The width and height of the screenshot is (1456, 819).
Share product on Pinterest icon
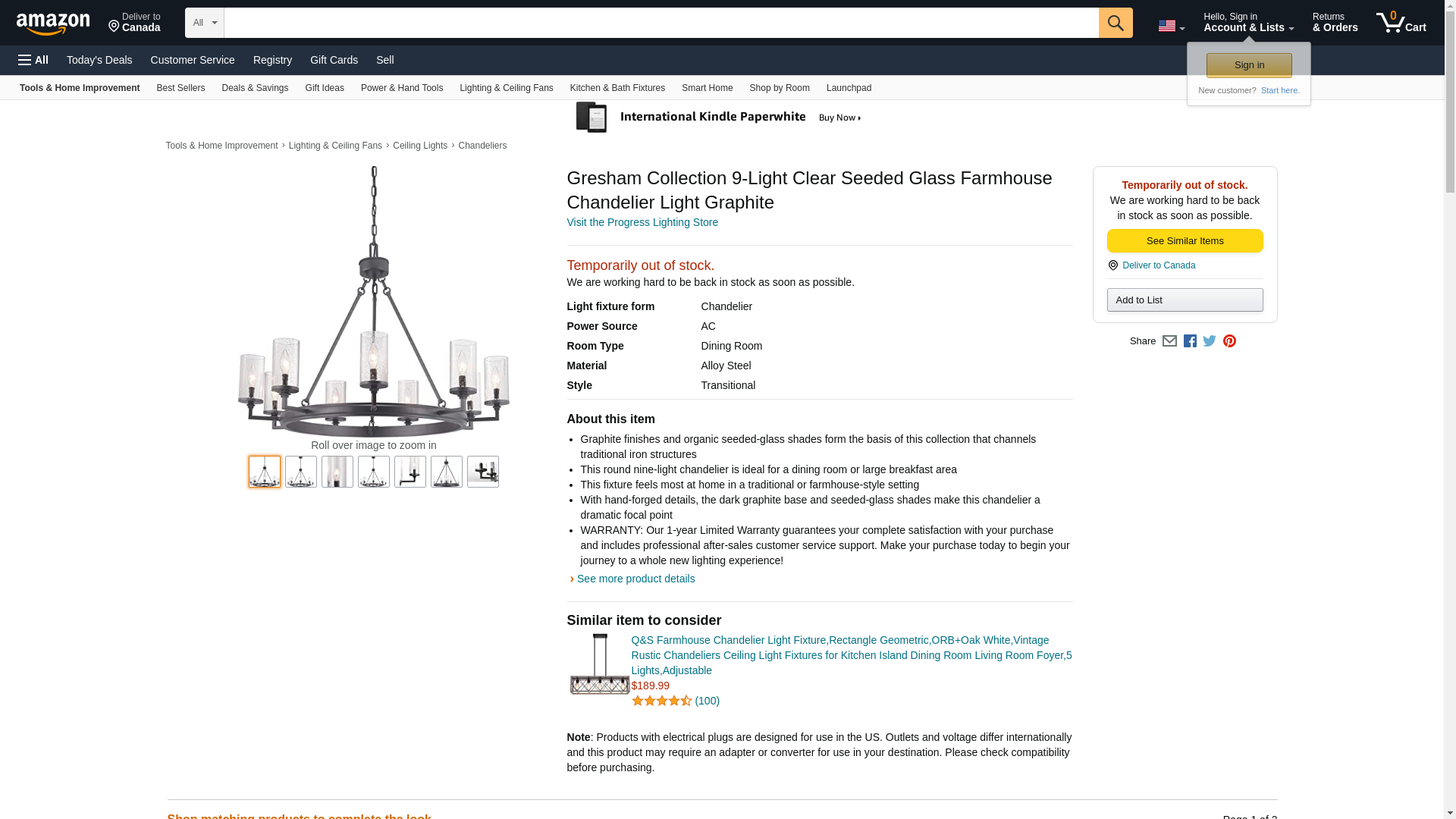(1229, 341)
